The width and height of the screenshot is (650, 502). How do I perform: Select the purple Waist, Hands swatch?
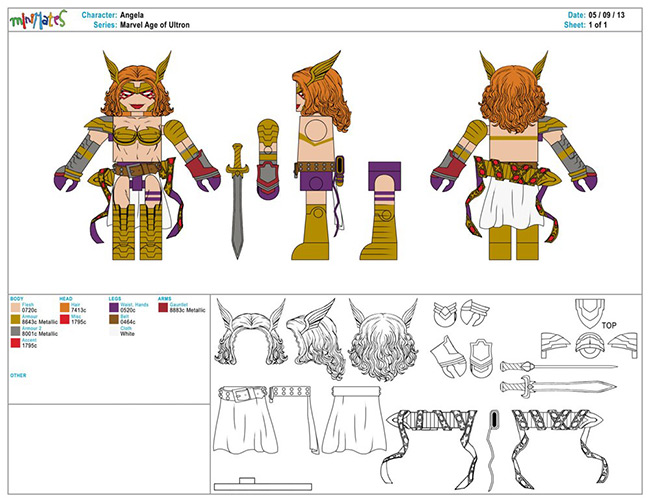[114, 308]
